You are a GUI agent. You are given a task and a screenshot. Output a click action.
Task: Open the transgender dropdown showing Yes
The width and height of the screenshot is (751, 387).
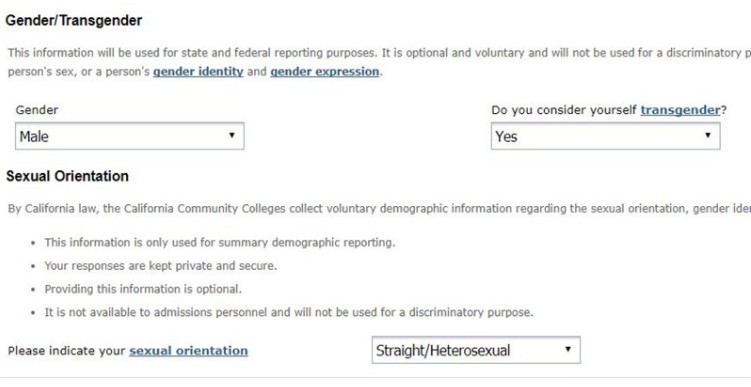tap(605, 136)
